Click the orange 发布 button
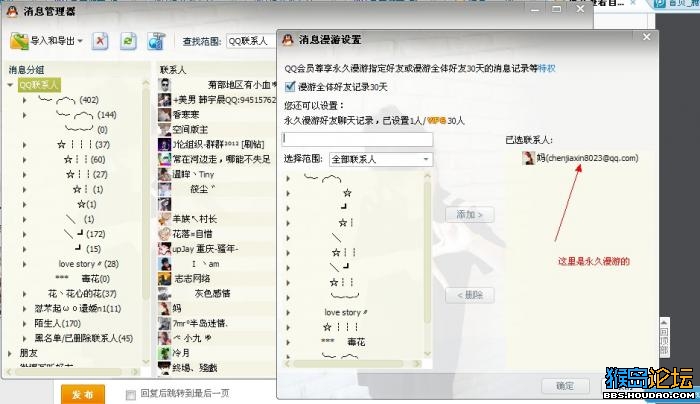This screenshot has width=700, height=404. tap(83, 394)
